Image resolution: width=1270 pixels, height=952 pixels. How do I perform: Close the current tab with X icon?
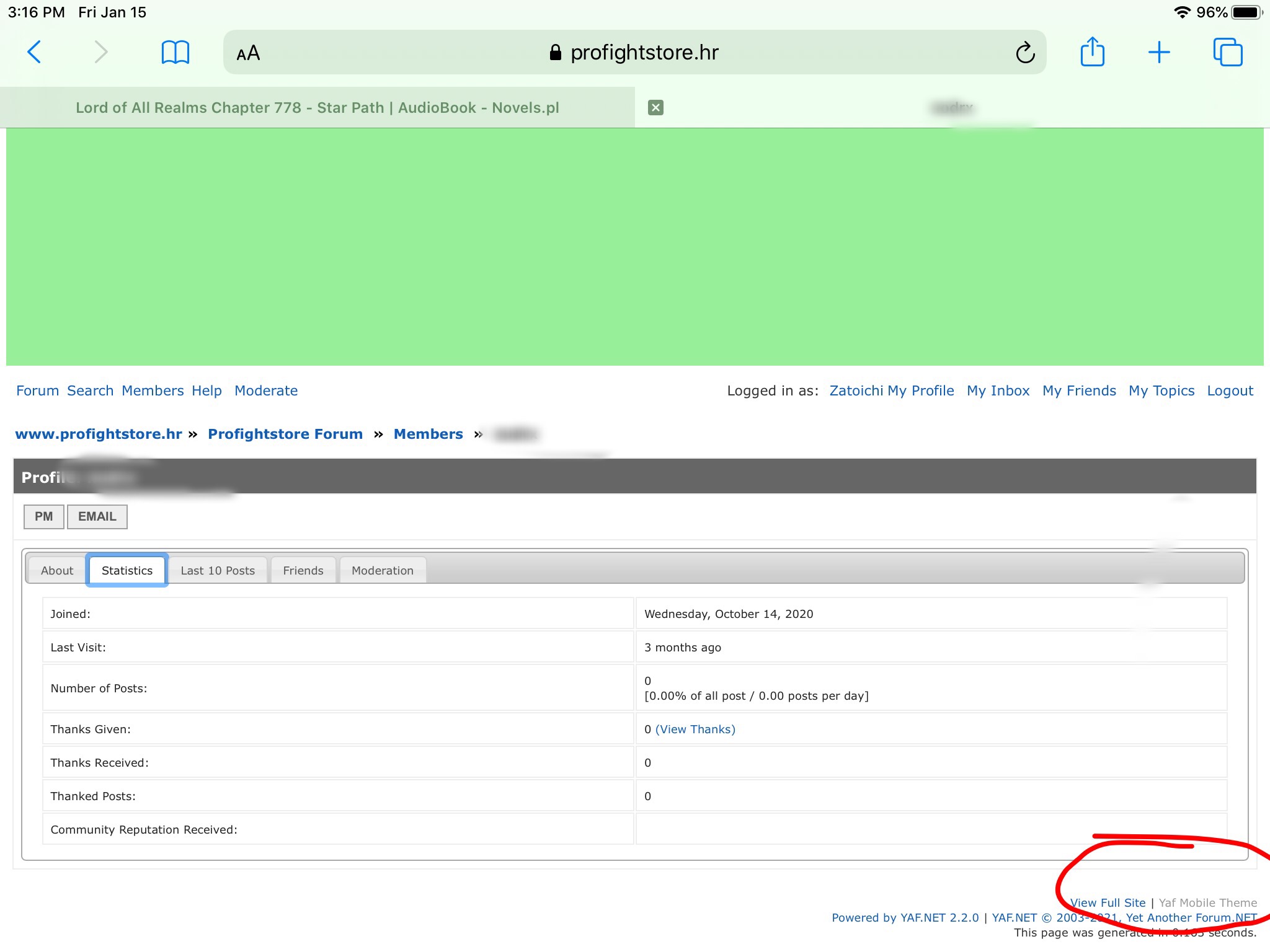point(655,108)
